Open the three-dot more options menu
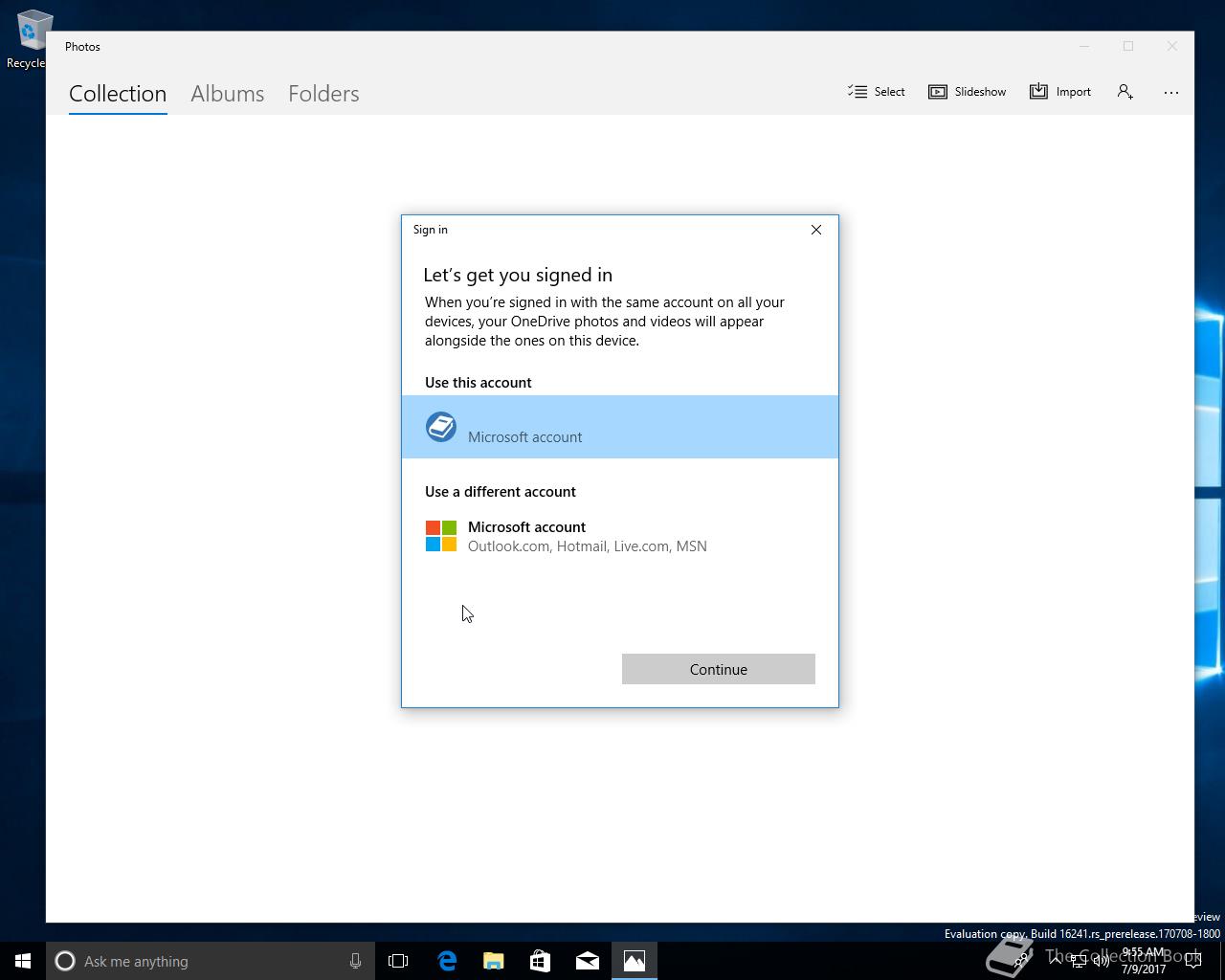Screen dimensions: 1225x980 point(1171,92)
